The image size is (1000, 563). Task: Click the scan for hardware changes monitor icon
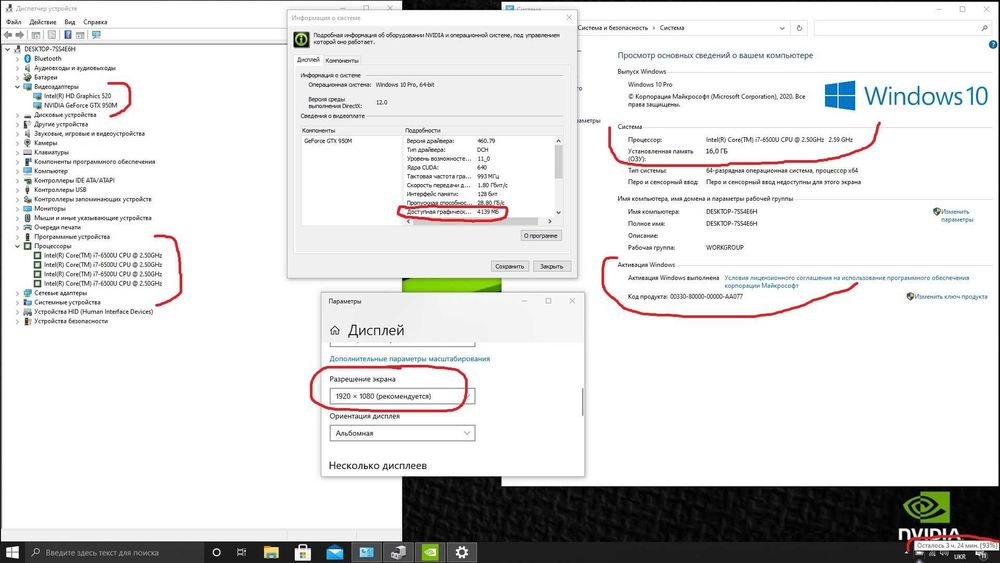click(96, 35)
